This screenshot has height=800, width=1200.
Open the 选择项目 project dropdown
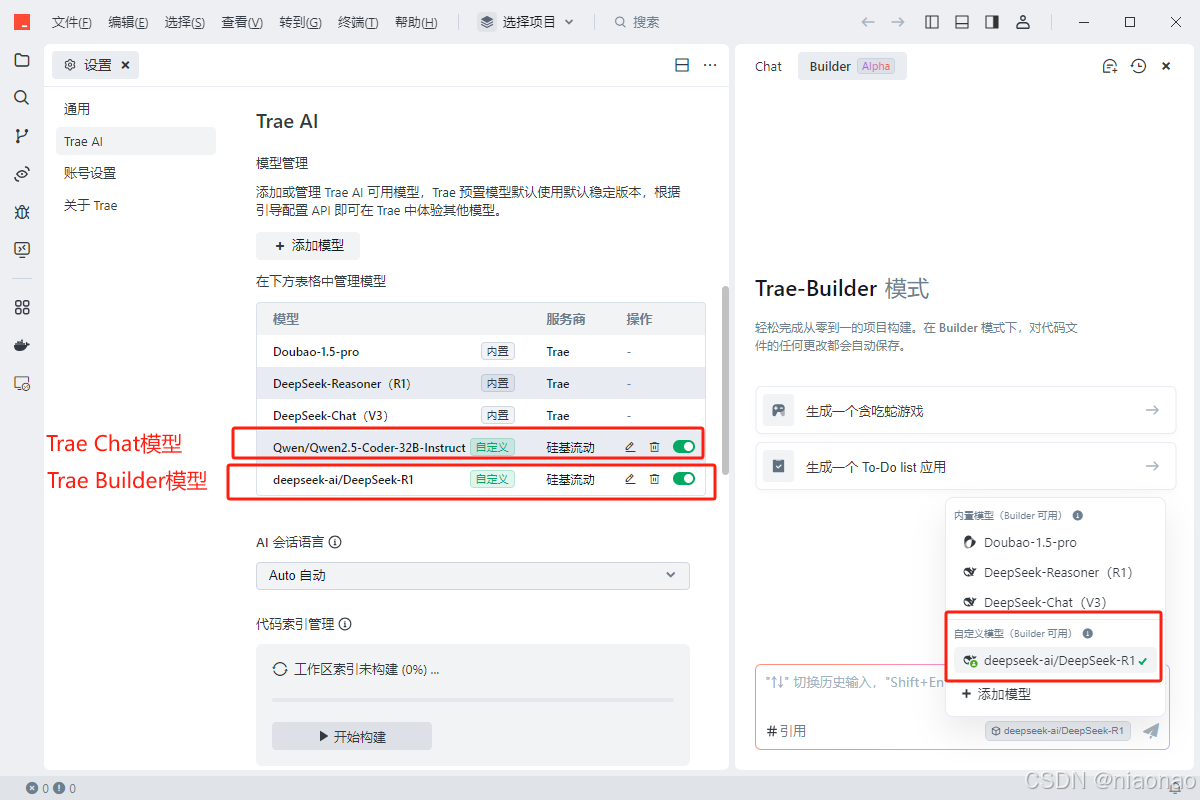[x=527, y=22]
